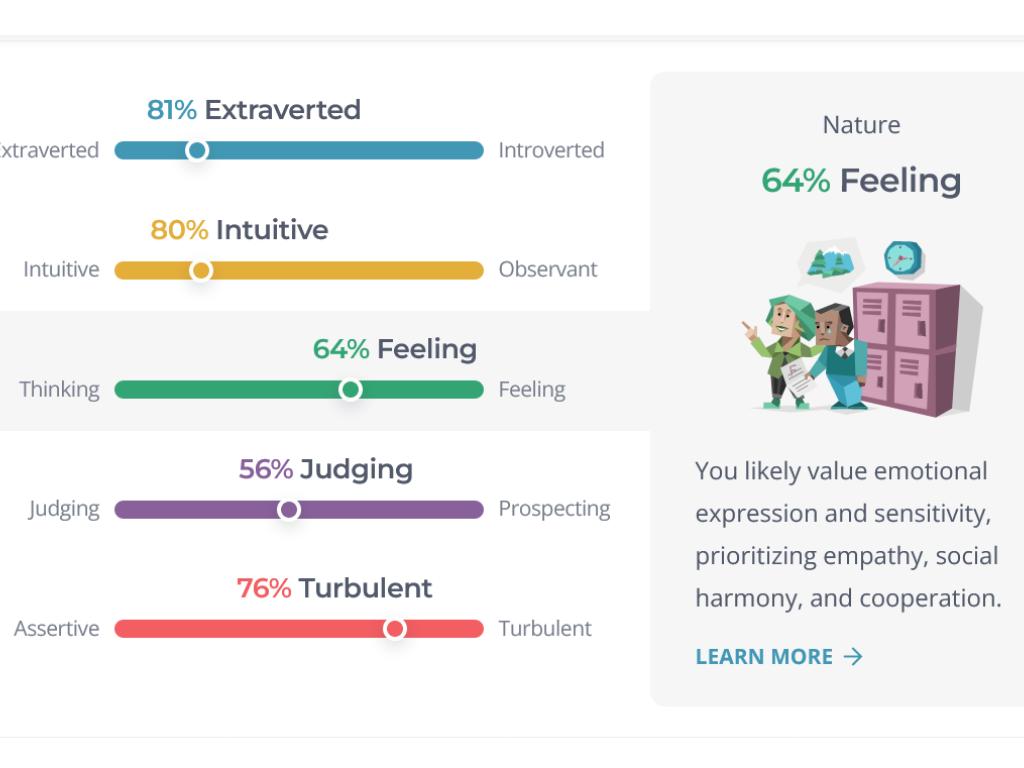Viewport: 1024px width, 768px height.
Task: Click the Assertive label
Action: 57,629
